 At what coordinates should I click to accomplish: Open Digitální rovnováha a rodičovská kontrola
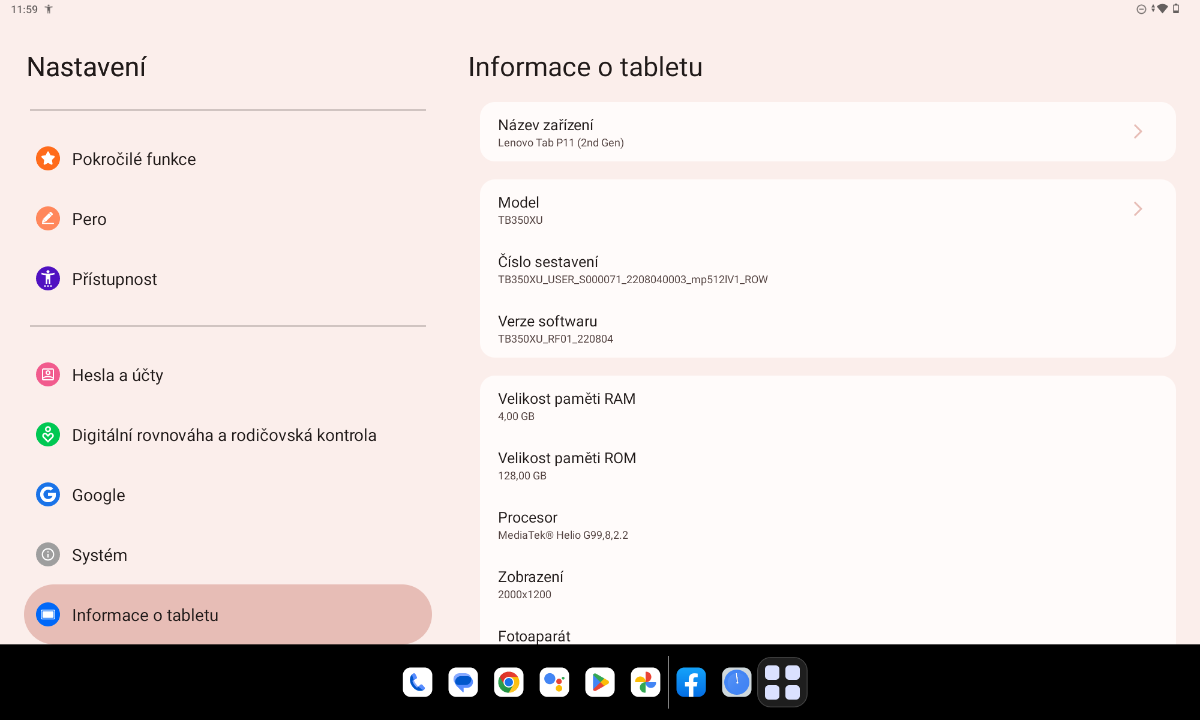pyautogui.click(x=224, y=435)
